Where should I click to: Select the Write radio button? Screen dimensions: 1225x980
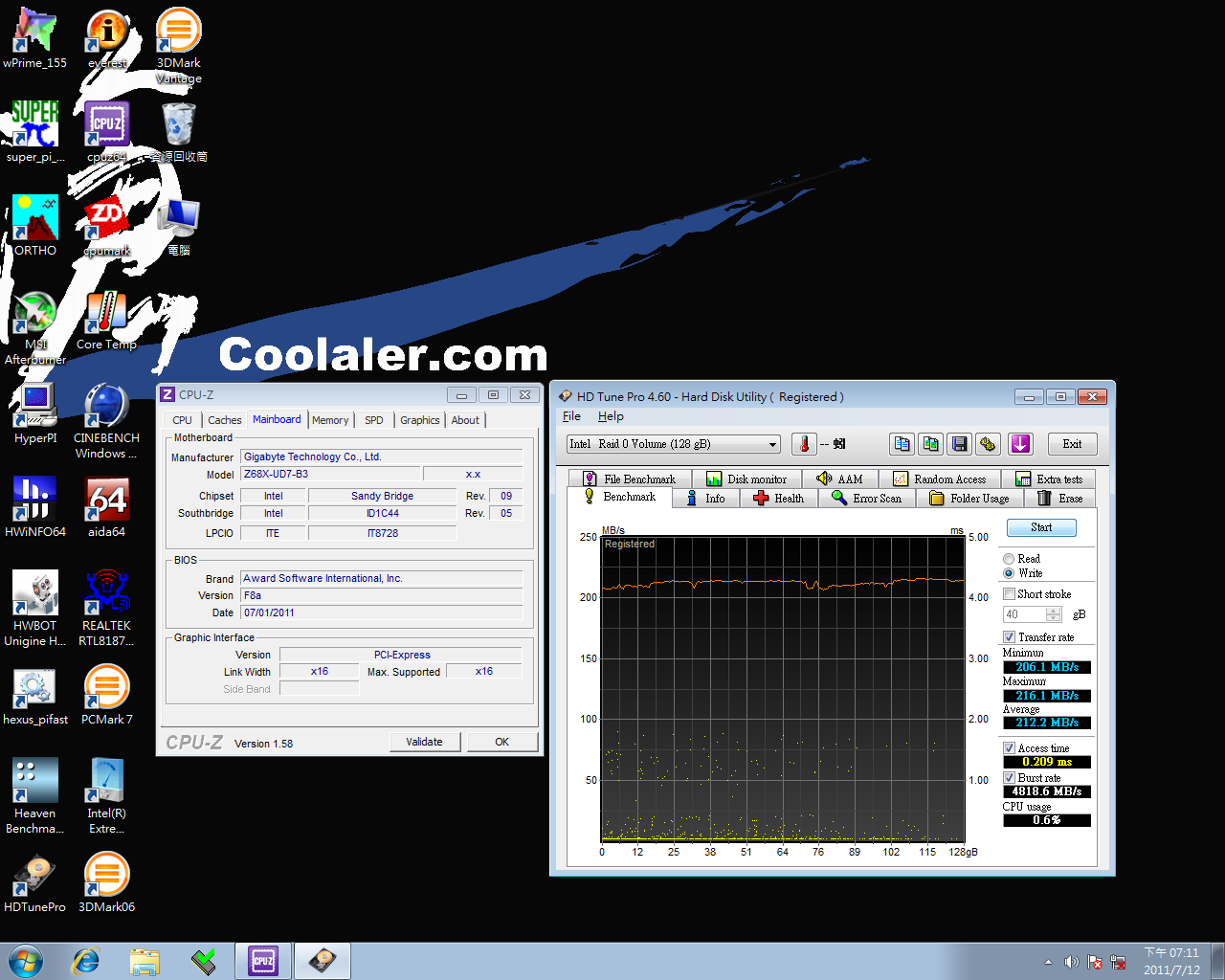click(1009, 573)
